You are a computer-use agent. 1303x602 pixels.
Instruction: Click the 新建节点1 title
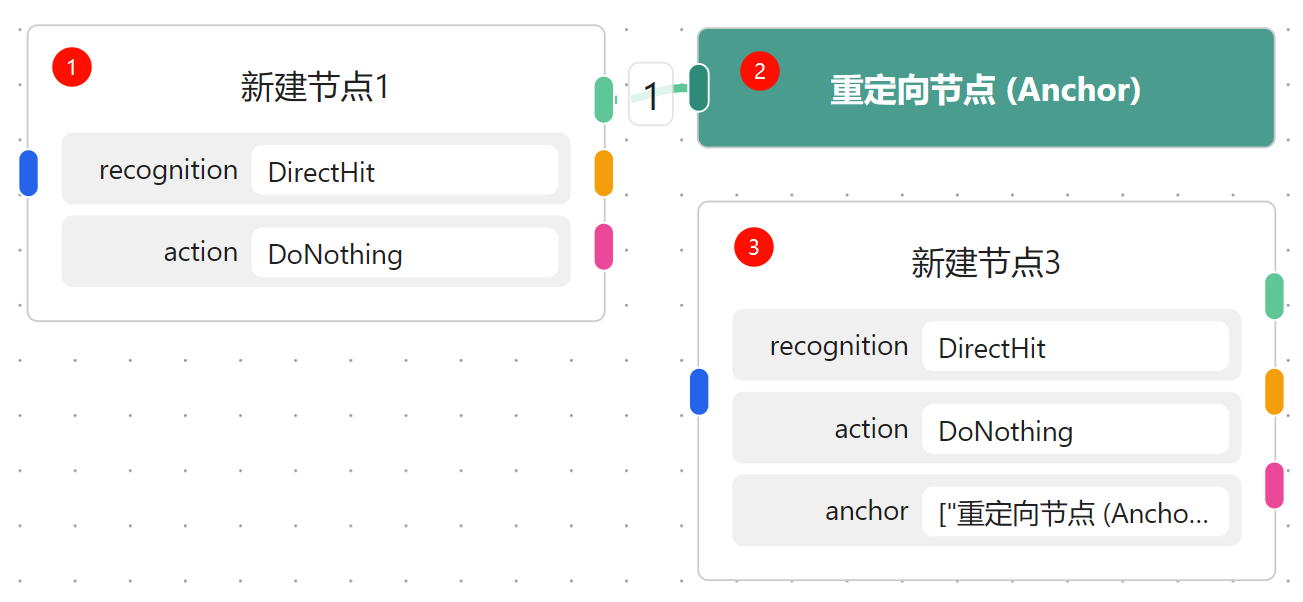[315, 87]
